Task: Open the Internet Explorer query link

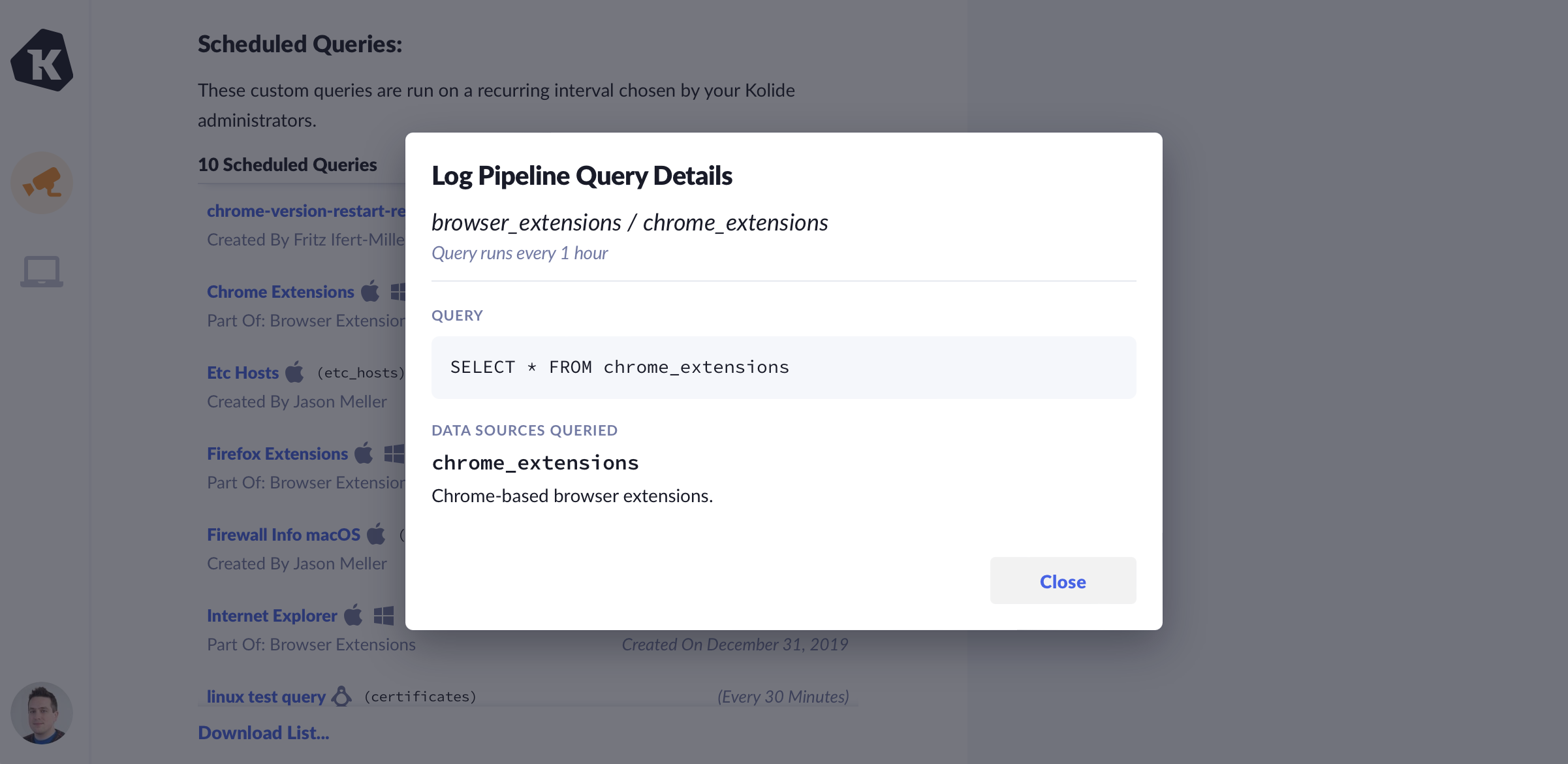Action: tap(272, 616)
